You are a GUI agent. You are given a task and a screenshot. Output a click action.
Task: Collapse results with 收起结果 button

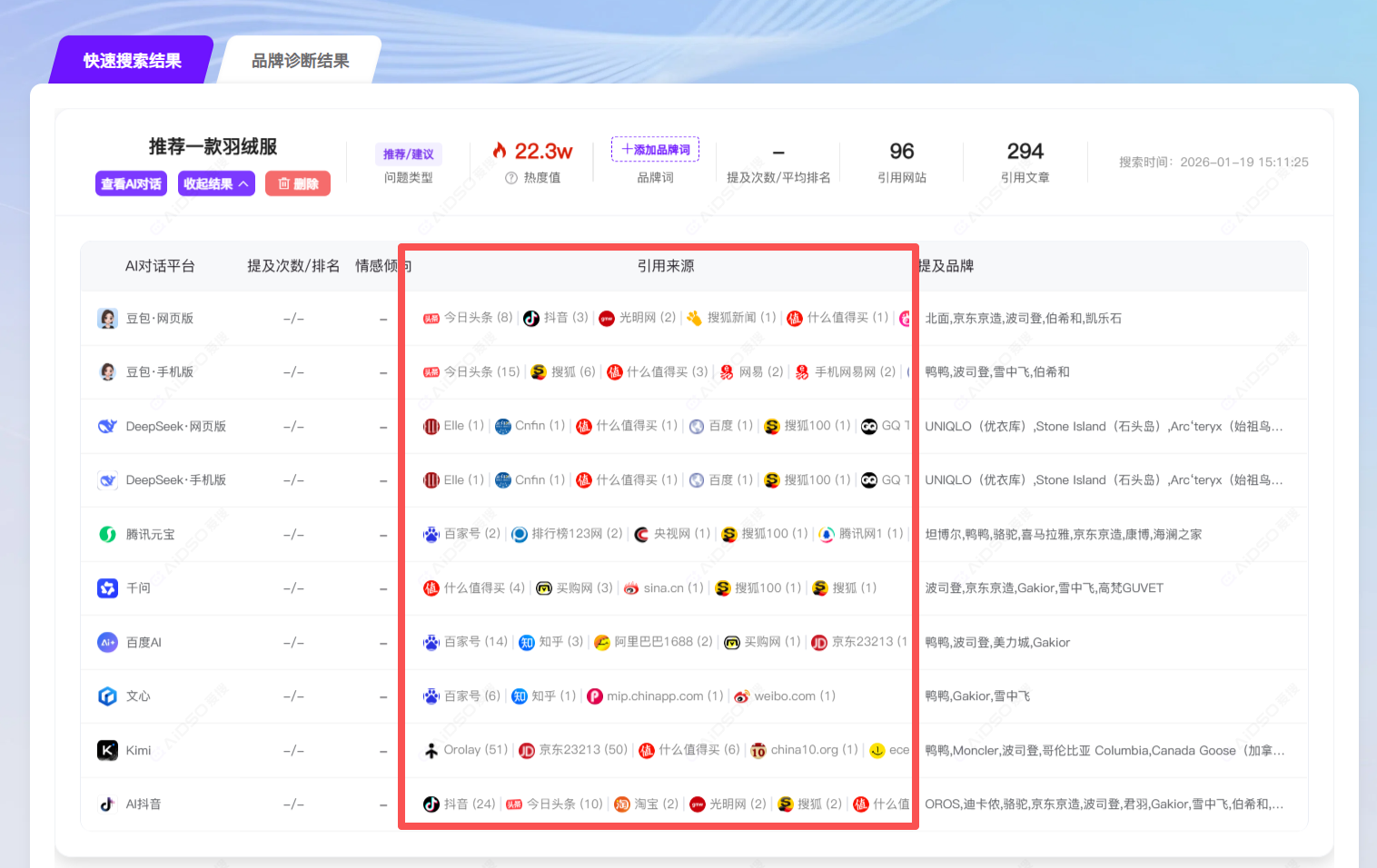(216, 184)
